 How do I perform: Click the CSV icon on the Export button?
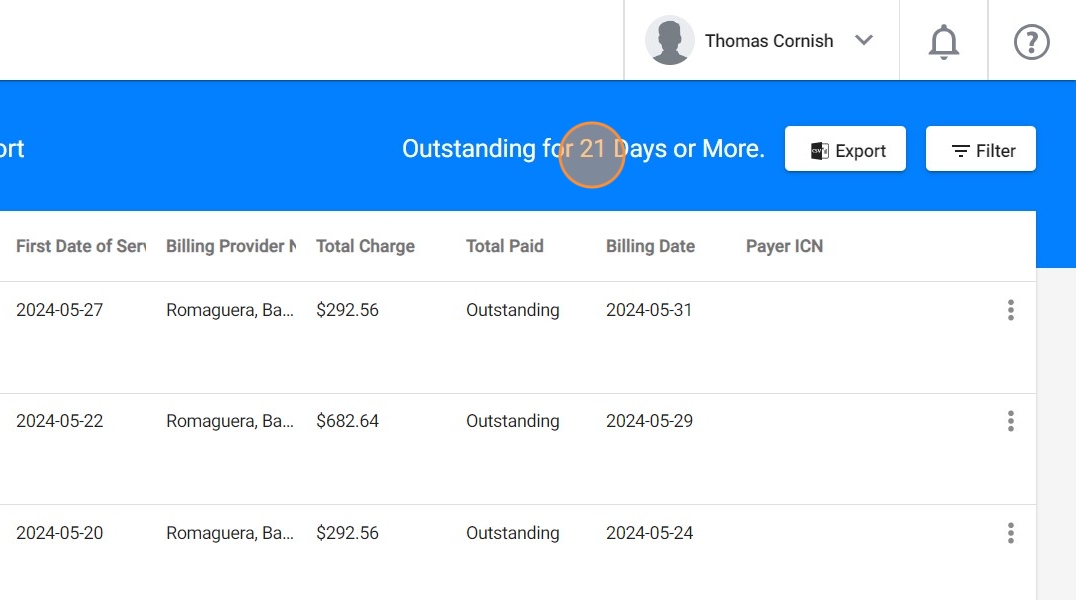click(x=819, y=150)
